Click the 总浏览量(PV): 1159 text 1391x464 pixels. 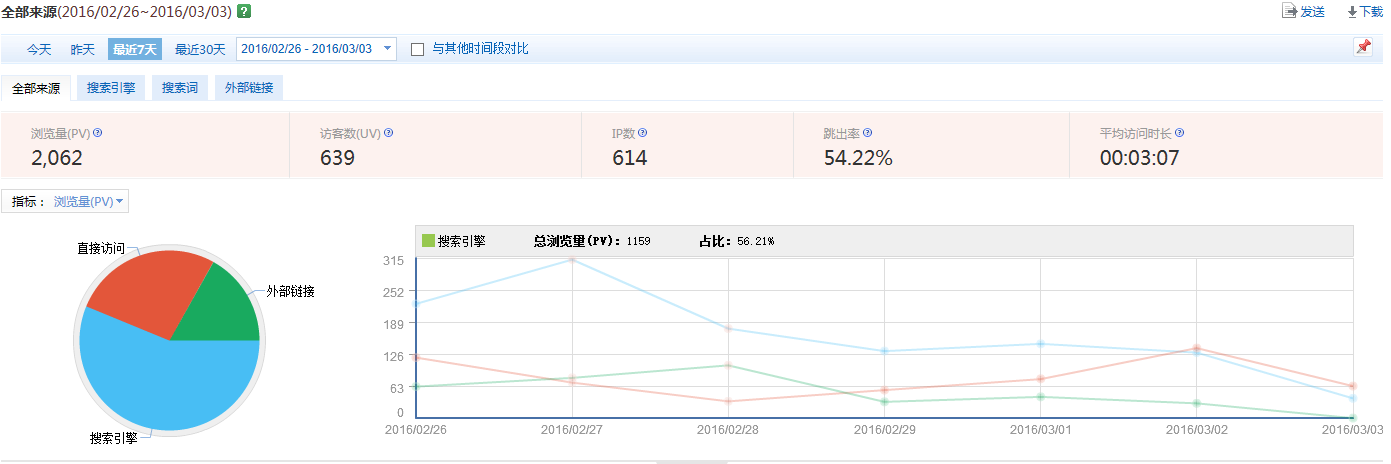(x=592, y=241)
